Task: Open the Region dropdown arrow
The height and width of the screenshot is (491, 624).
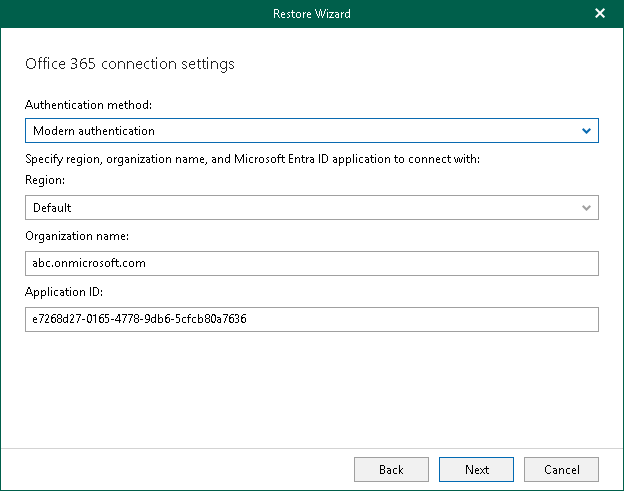Action: tap(586, 208)
